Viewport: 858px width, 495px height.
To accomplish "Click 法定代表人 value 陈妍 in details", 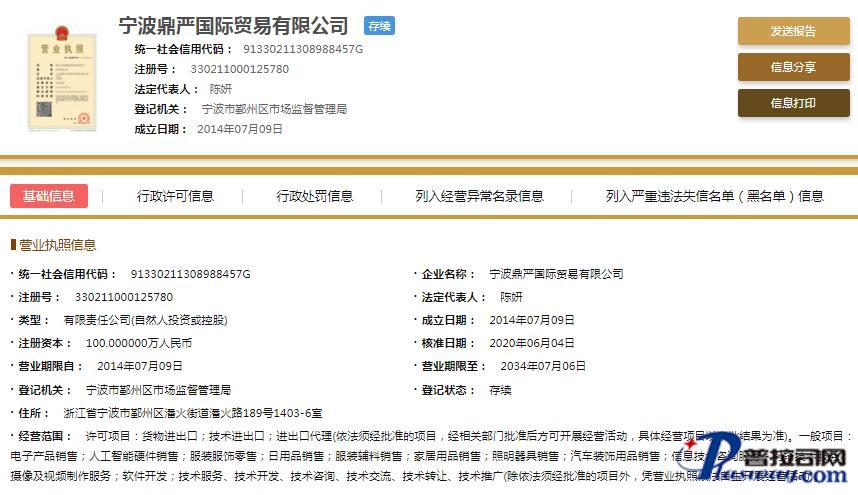I will click(511, 297).
